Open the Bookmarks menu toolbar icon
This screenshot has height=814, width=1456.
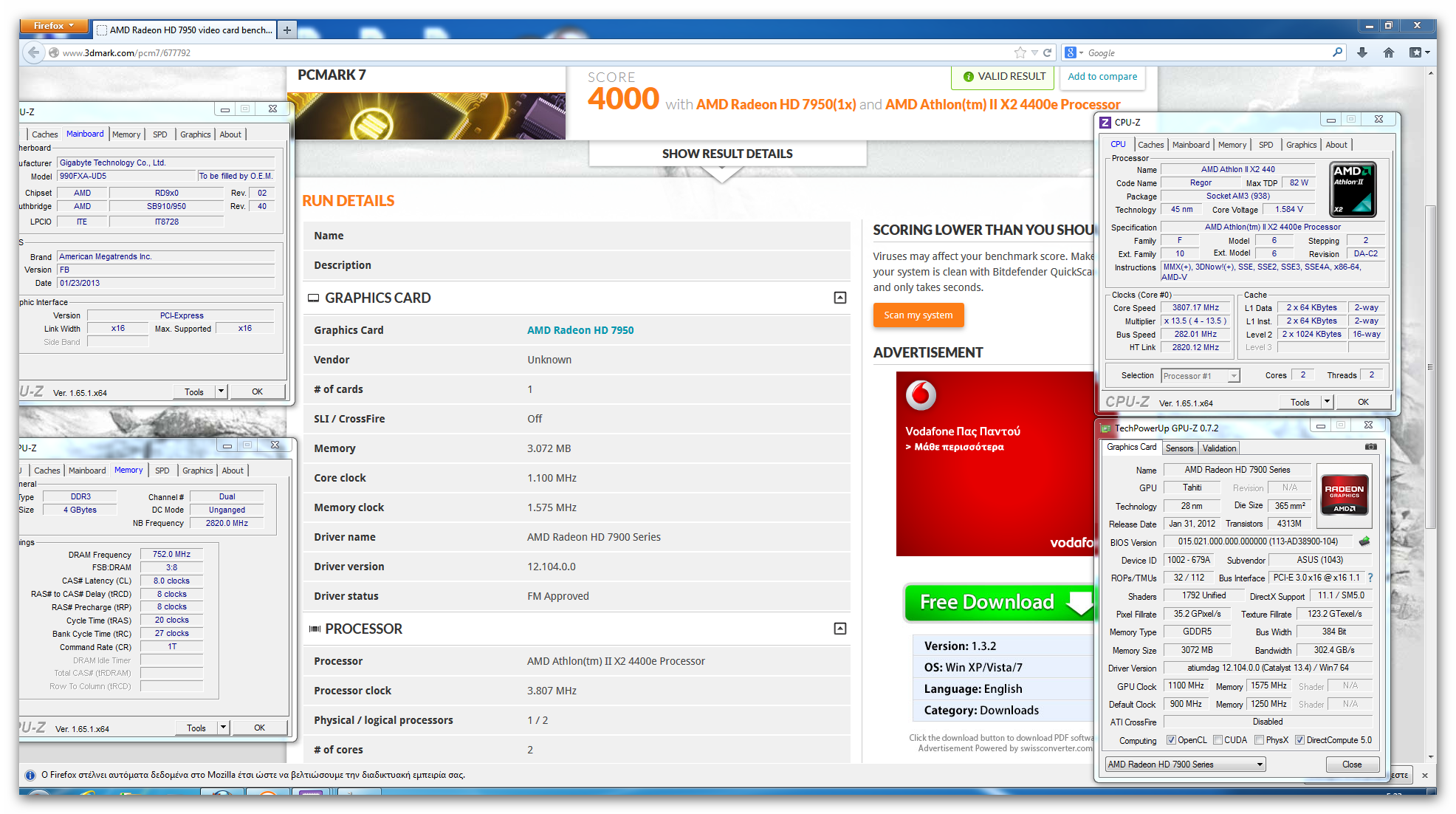tap(1419, 52)
